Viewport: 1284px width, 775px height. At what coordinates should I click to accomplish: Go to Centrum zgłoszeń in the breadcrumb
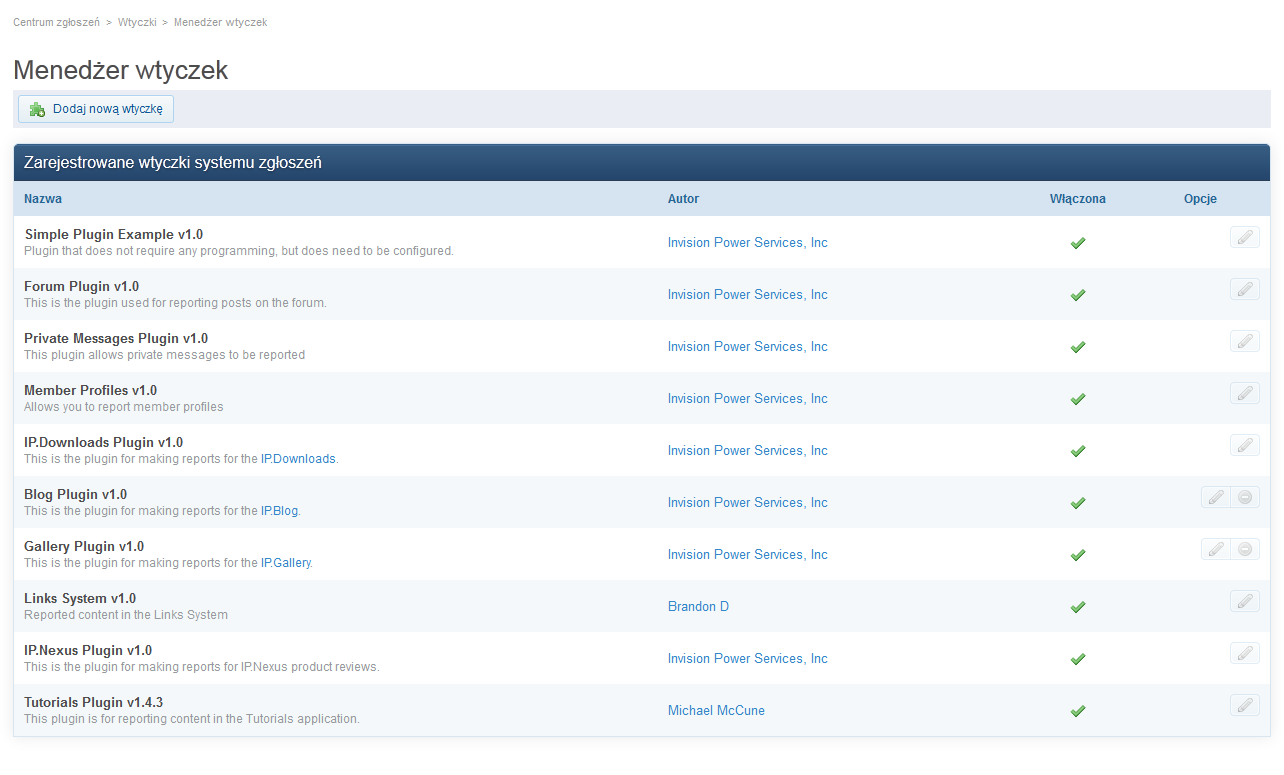pos(56,22)
